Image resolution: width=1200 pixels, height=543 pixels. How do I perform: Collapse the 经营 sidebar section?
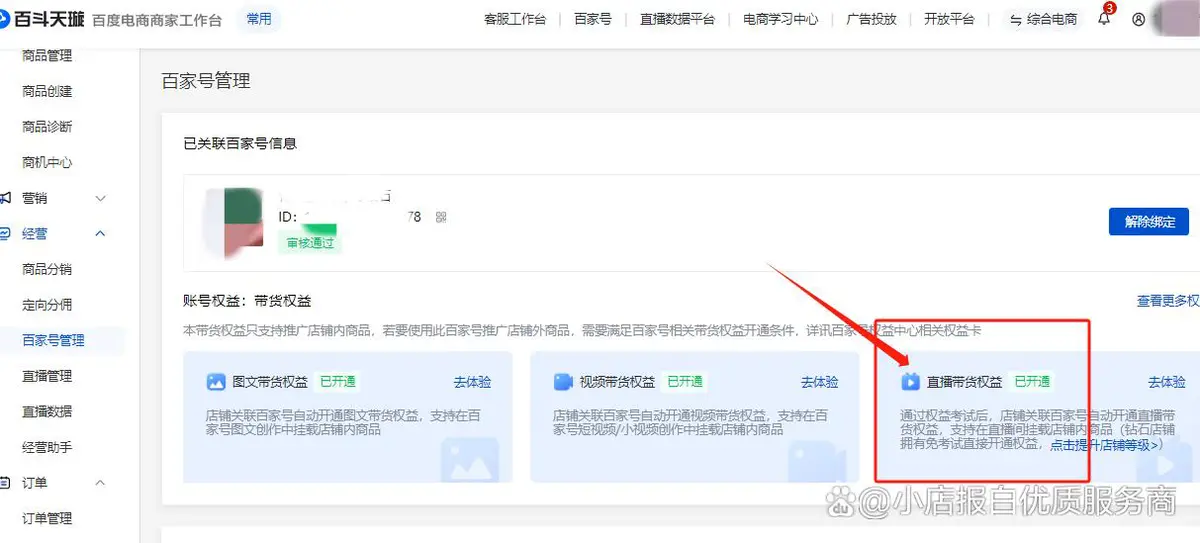pos(100,234)
